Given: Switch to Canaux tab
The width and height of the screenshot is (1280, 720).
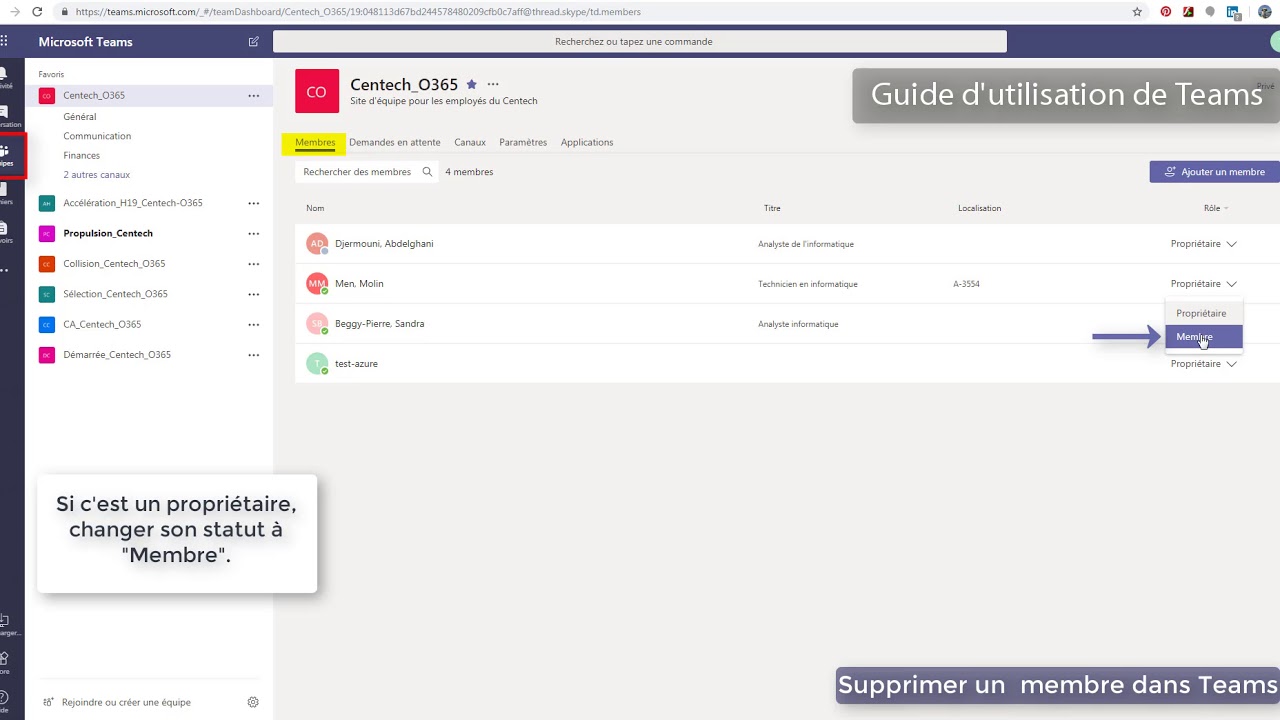Looking at the screenshot, I should tap(470, 142).
